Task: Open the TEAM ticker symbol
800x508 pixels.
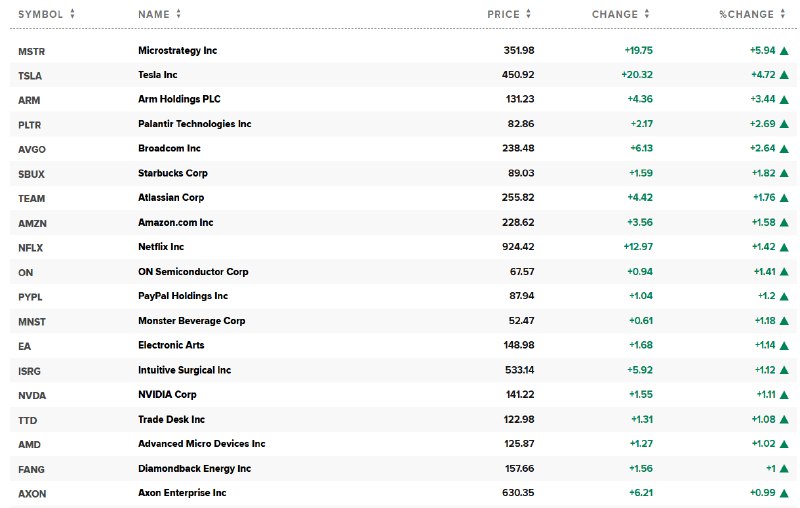Action: [32, 198]
